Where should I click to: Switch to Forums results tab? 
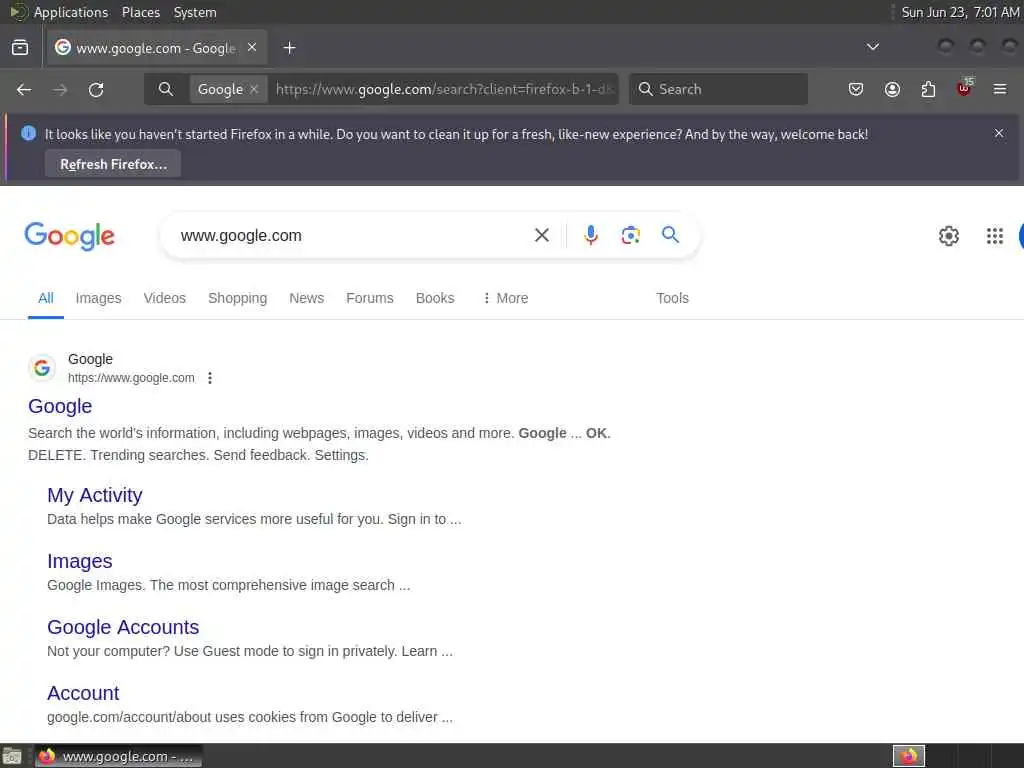pos(370,298)
